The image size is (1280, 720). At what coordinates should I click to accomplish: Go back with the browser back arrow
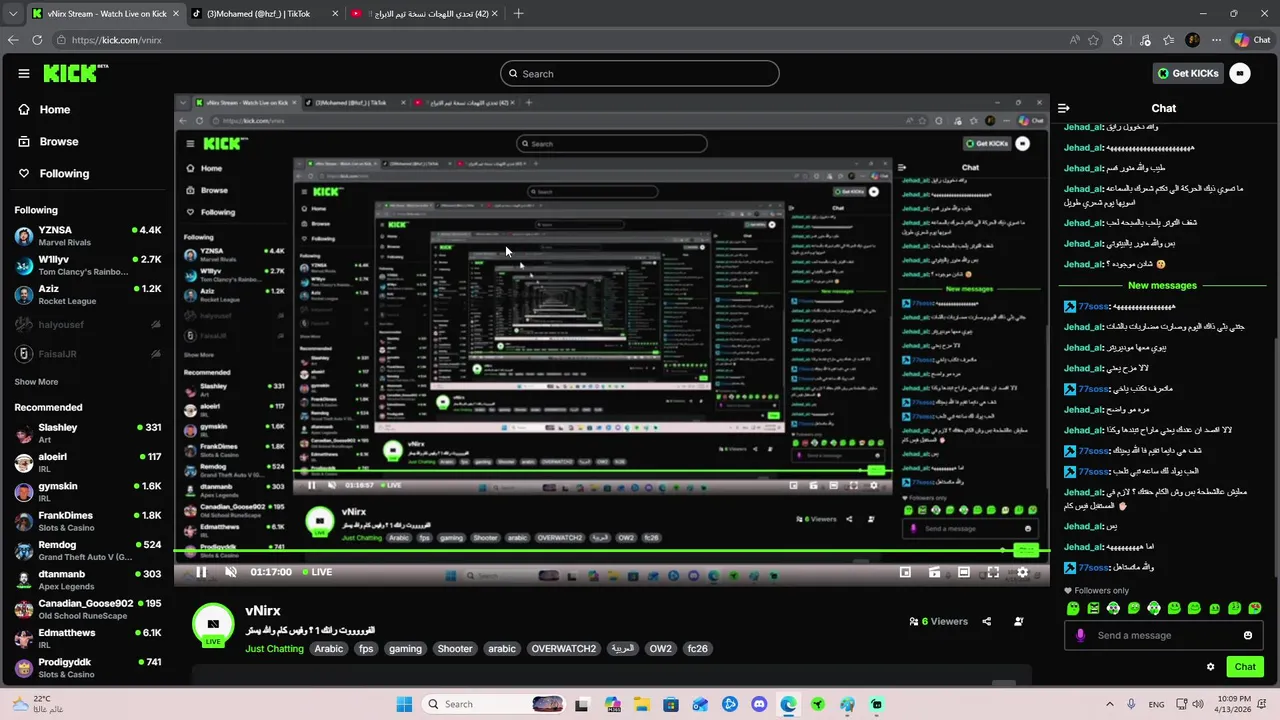coord(13,40)
